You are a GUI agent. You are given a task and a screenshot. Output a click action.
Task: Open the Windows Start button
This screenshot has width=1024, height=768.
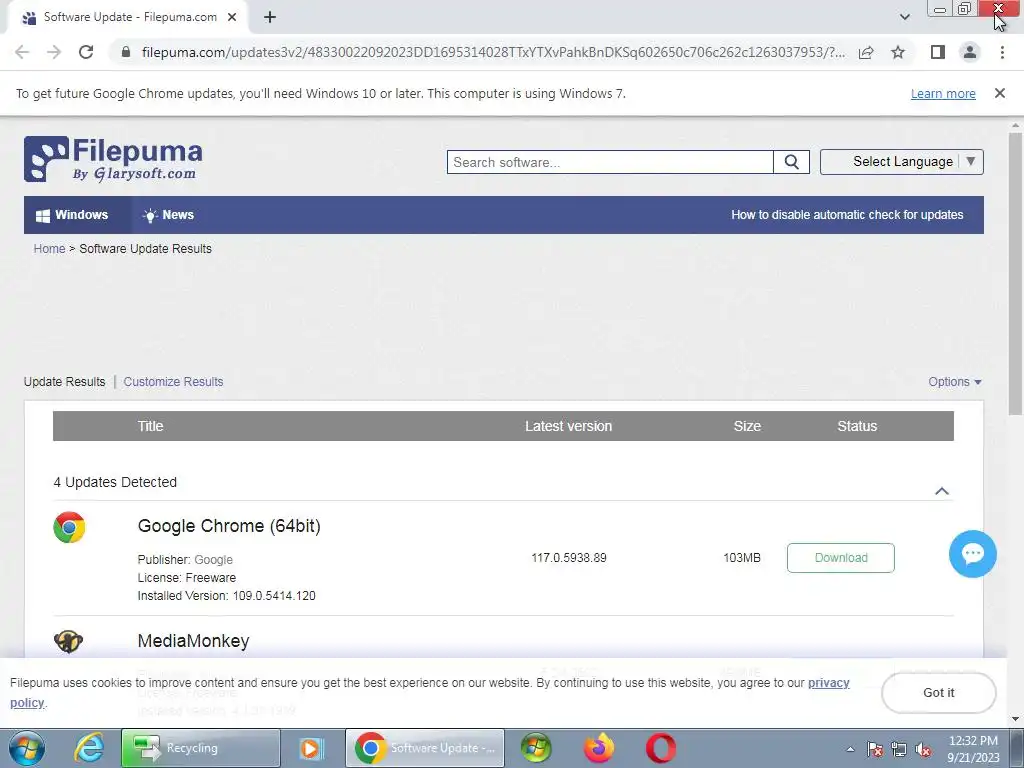pyautogui.click(x=26, y=748)
